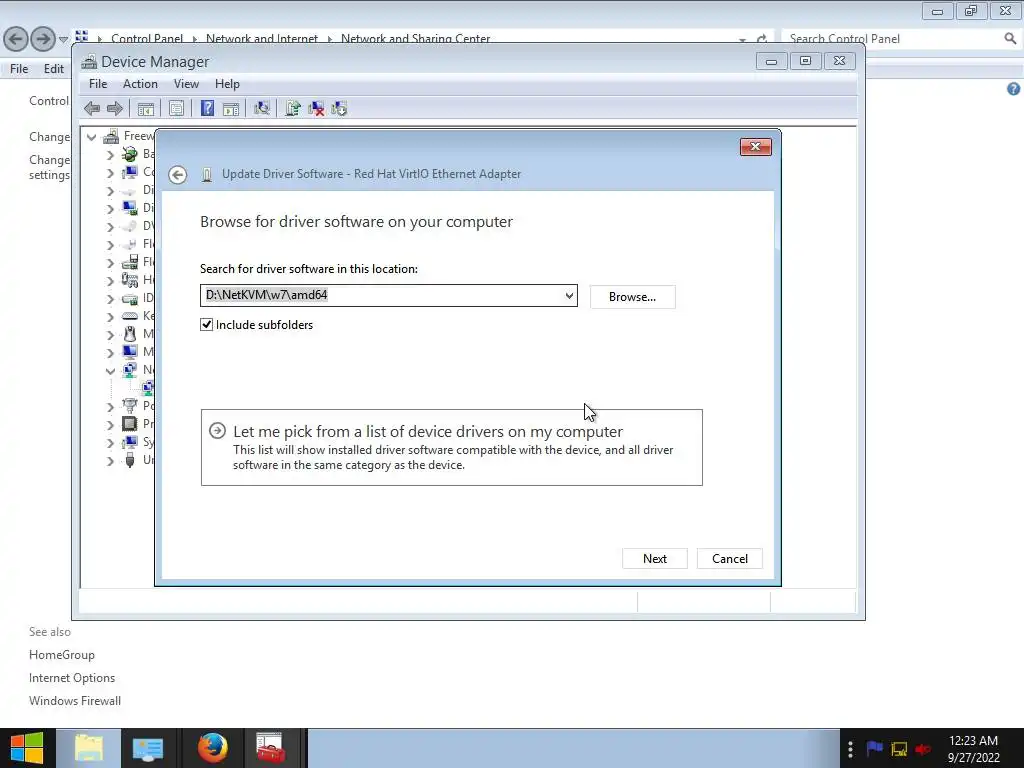Select the USB controllers icon in device tree
This screenshot has width=1024, height=768.
click(x=130, y=460)
